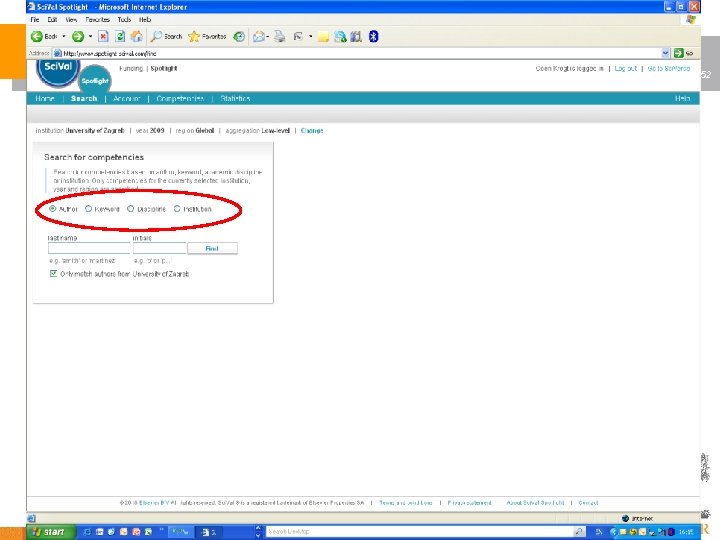Click the desktop search magnifier in taskbar
Screen dimensions: 720x540
[x=579, y=532]
